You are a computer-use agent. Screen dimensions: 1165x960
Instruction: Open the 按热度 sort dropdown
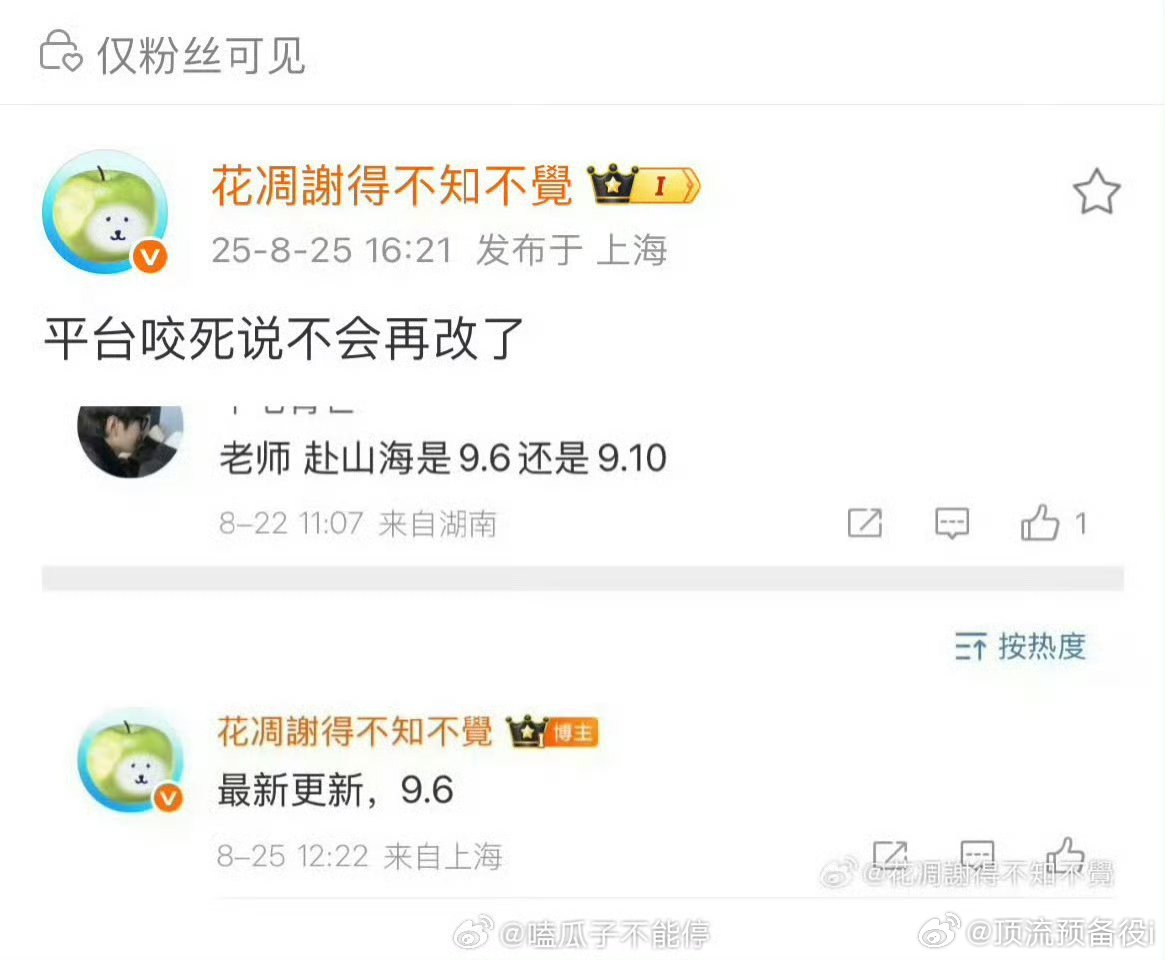tap(1020, 646)
